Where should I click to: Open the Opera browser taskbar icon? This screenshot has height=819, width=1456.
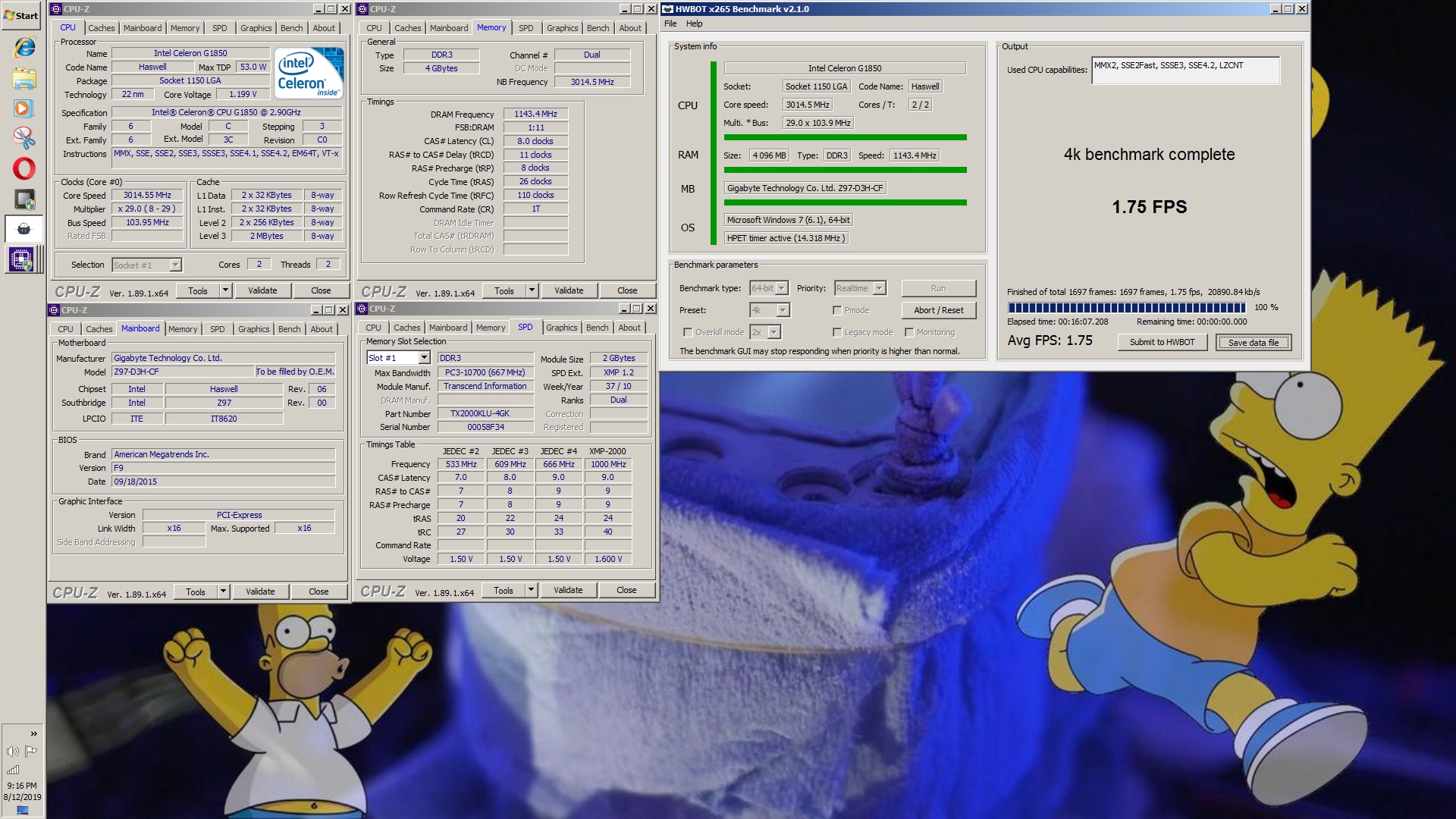pos(24,168)
